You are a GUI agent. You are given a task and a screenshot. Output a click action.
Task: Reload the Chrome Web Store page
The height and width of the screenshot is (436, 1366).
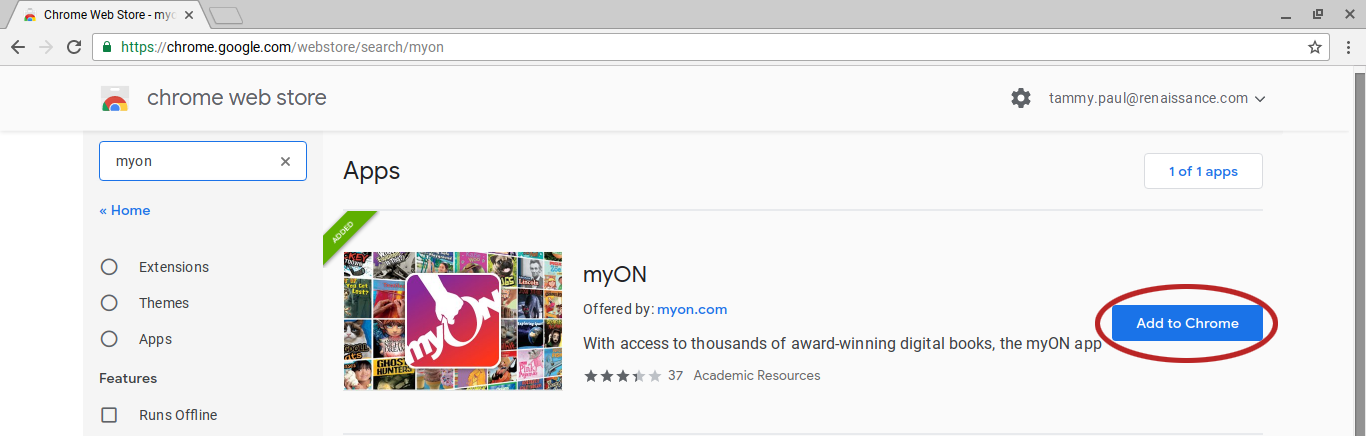tap(74, 47)
